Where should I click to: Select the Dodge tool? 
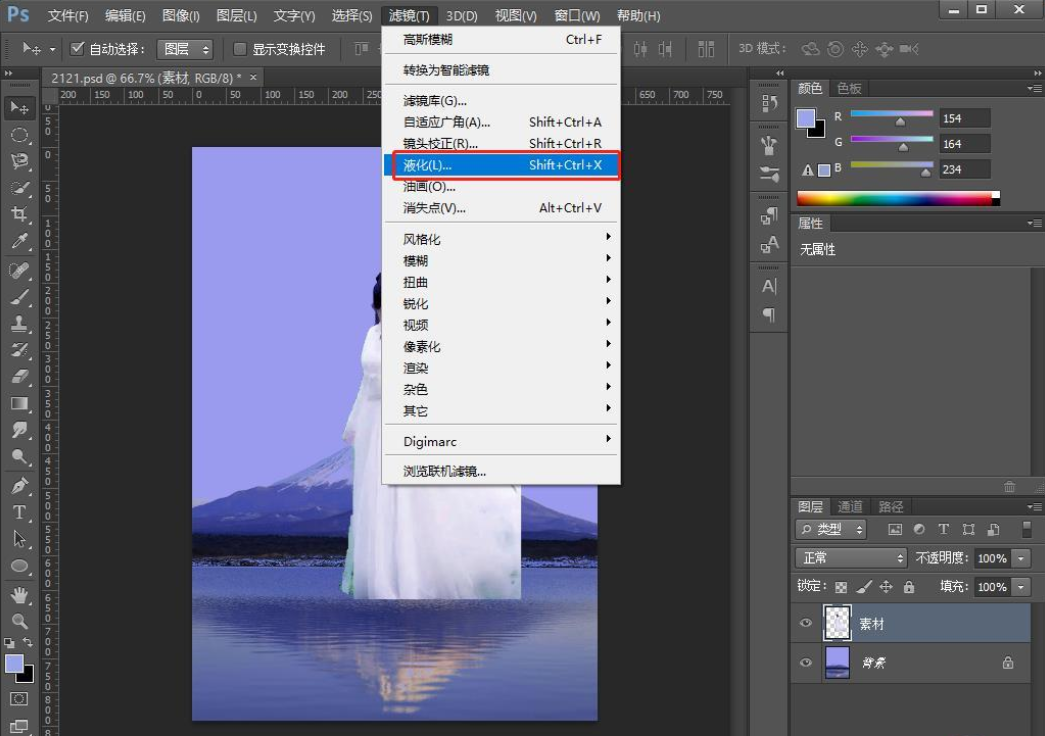tap(19, 457)
